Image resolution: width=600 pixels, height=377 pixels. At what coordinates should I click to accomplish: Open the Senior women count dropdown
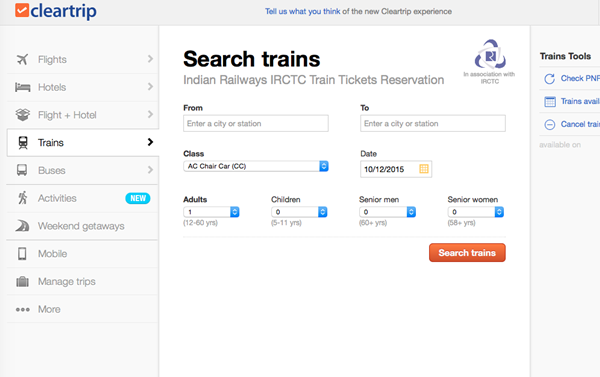point(476,212)
